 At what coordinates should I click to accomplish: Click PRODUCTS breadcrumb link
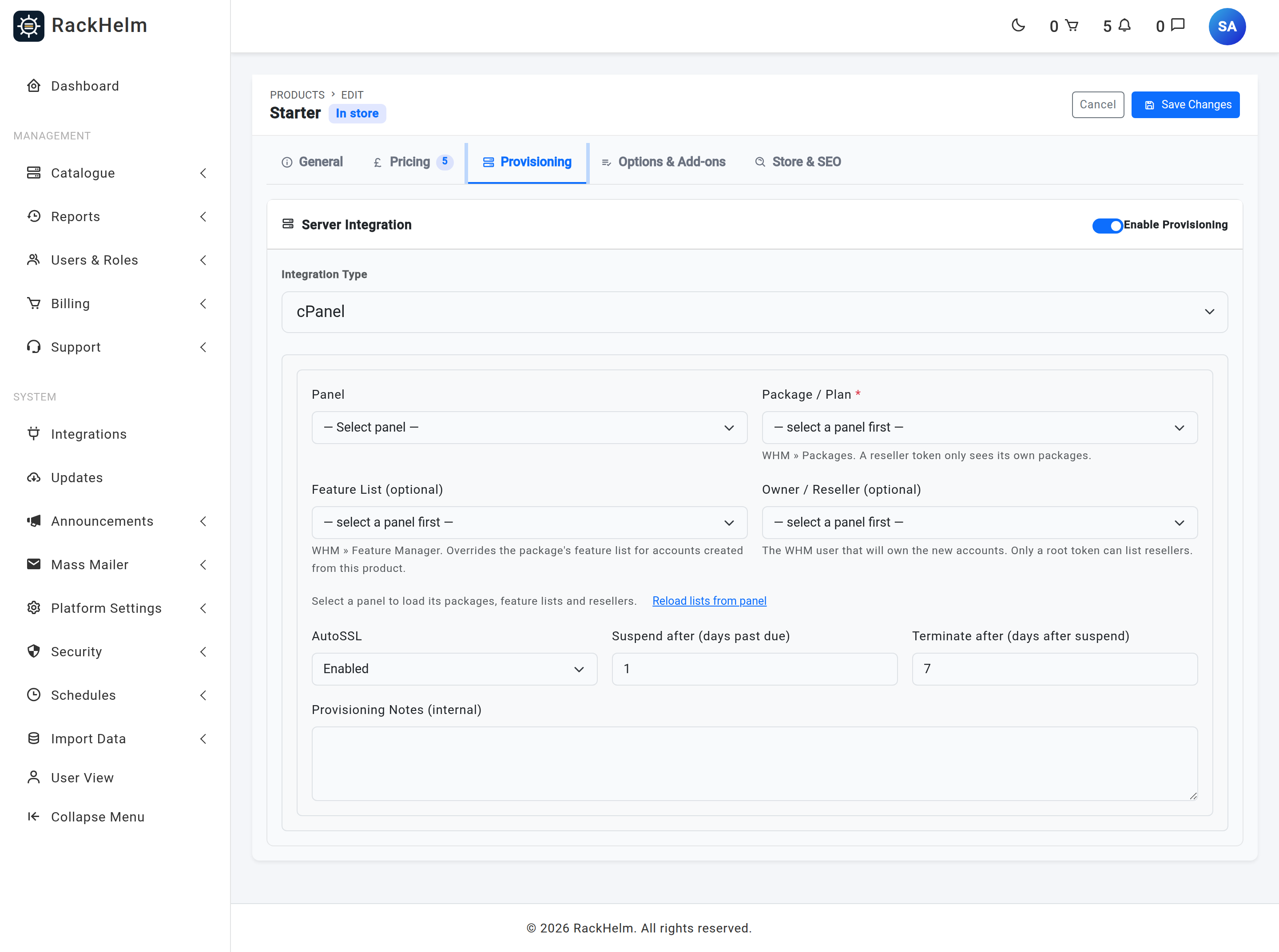tap(298, 95)
